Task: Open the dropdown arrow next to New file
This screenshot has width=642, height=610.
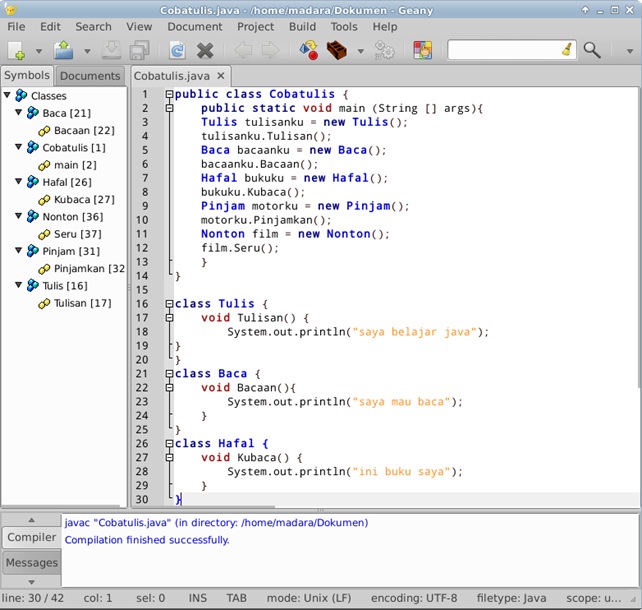Action: 39,51
